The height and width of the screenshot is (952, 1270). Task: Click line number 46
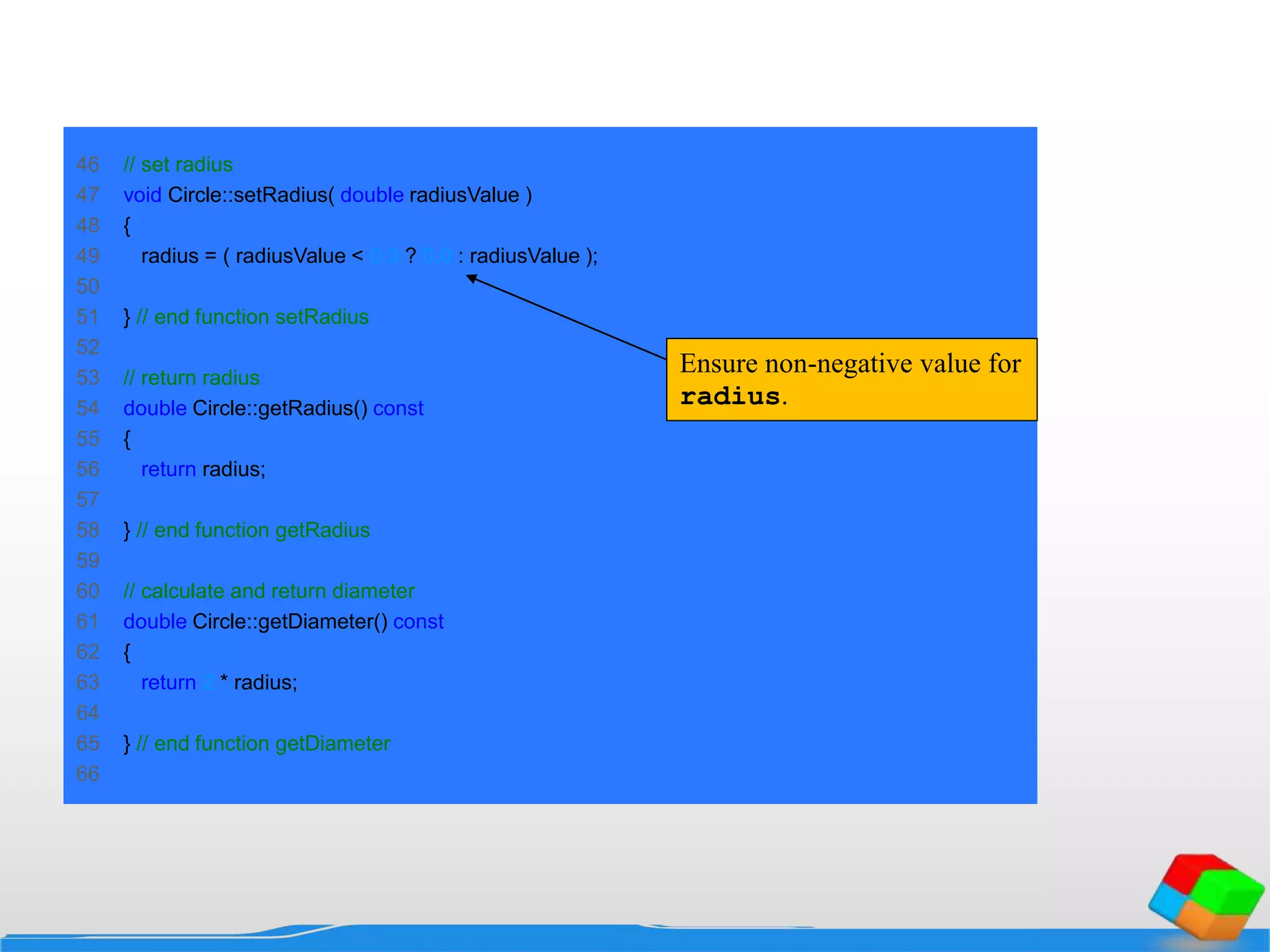point(87,164)
